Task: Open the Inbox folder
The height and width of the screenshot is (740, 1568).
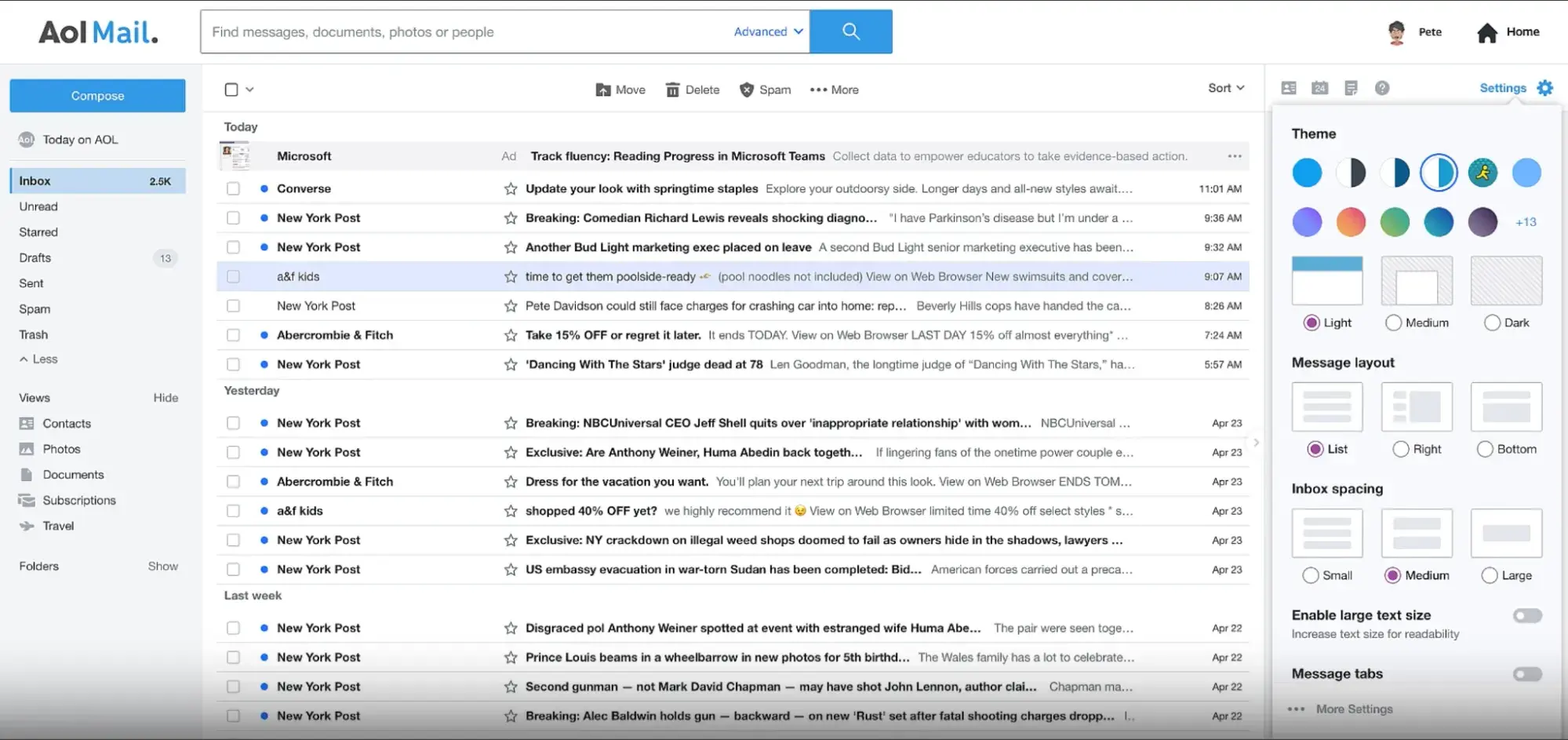Action: pos(98,180)
